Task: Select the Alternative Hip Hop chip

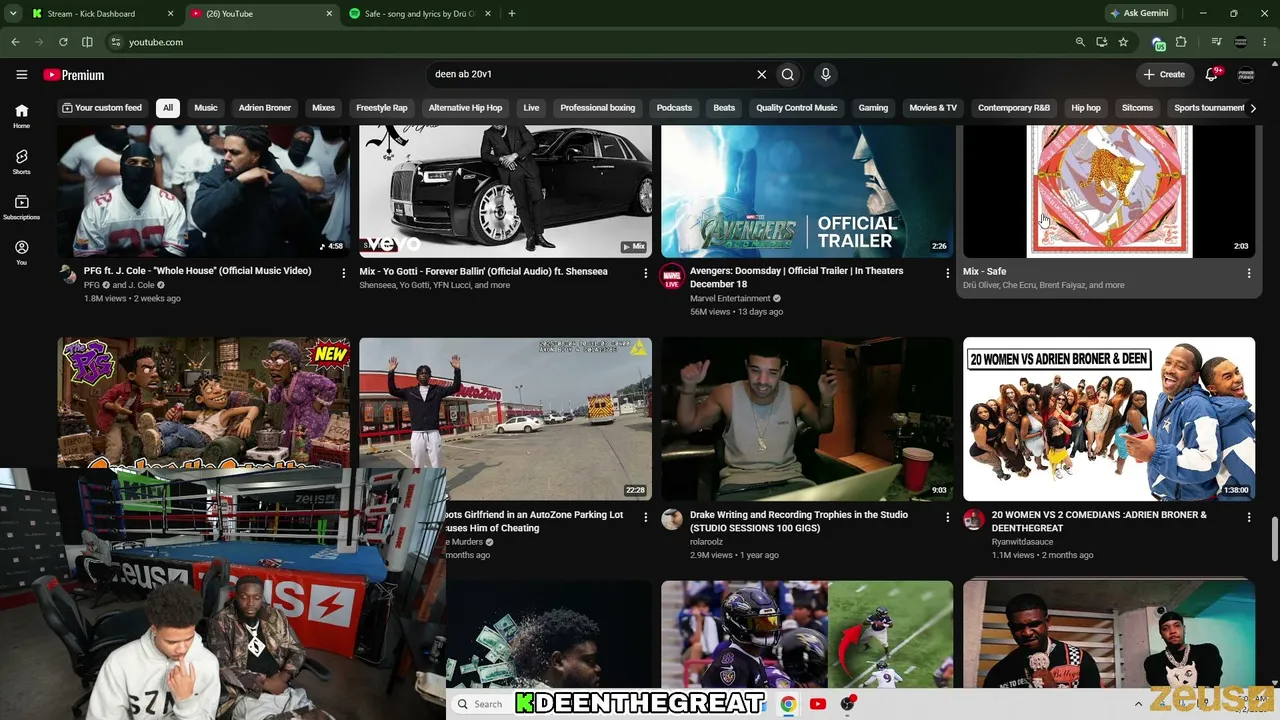Action: pyautogui.click(x=465, y=108)
